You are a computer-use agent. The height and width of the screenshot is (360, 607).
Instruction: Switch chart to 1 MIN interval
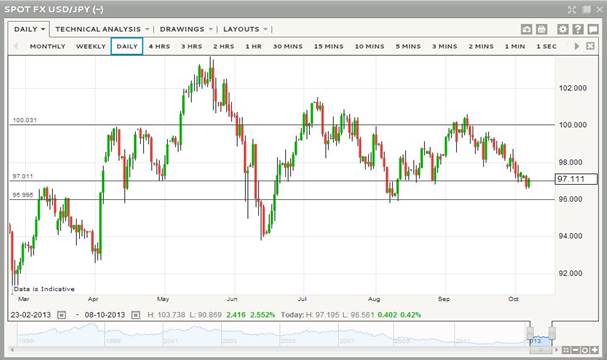tap(515, 46)
